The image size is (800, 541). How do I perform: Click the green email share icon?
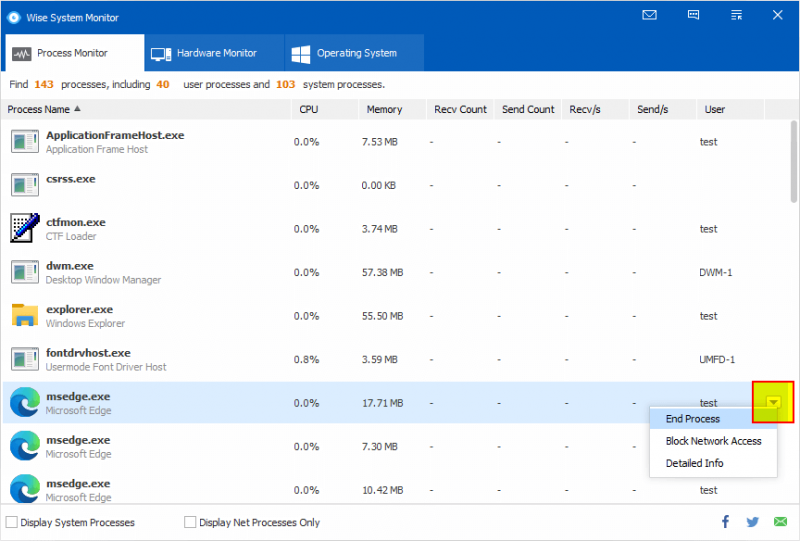tap(781, 522)
